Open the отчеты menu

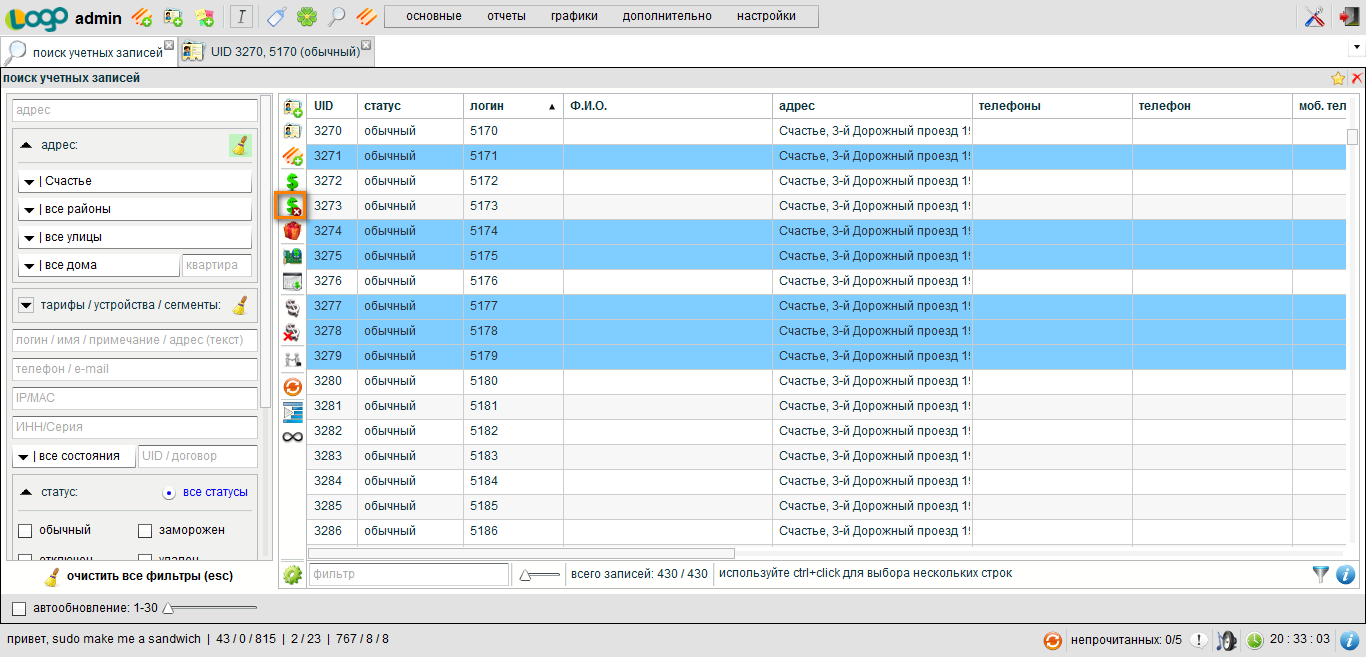[x=506, y=16]
